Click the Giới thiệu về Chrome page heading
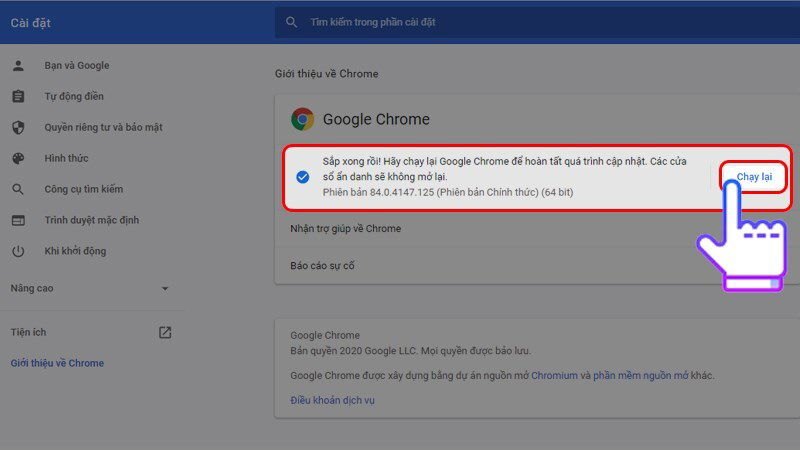This screenshot has height=450, width=800. pos(327,73)
